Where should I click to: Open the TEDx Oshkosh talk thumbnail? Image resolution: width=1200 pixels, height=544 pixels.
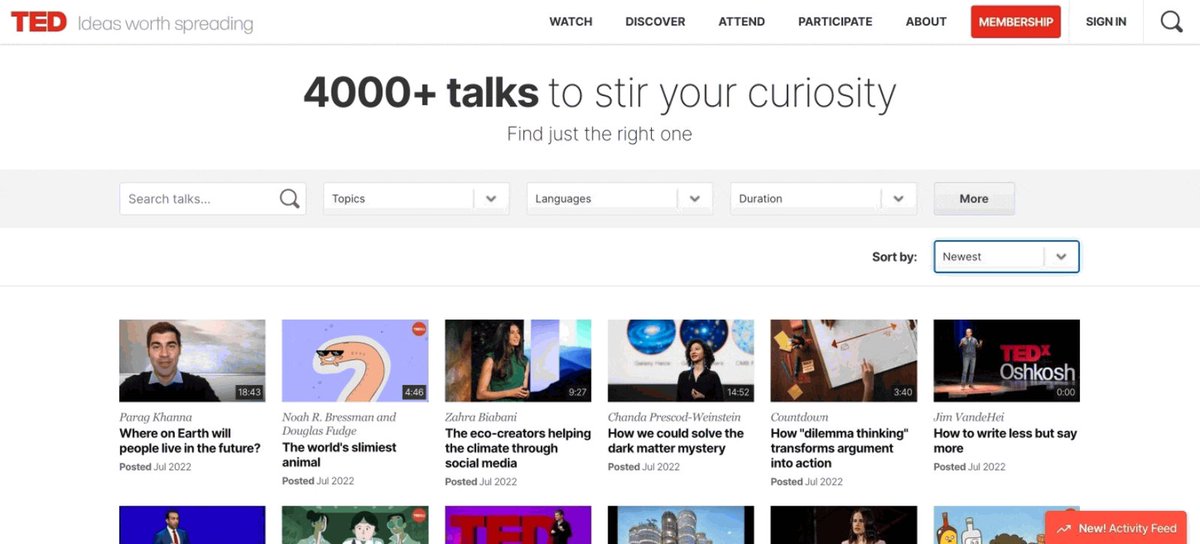coord(1007,361)
